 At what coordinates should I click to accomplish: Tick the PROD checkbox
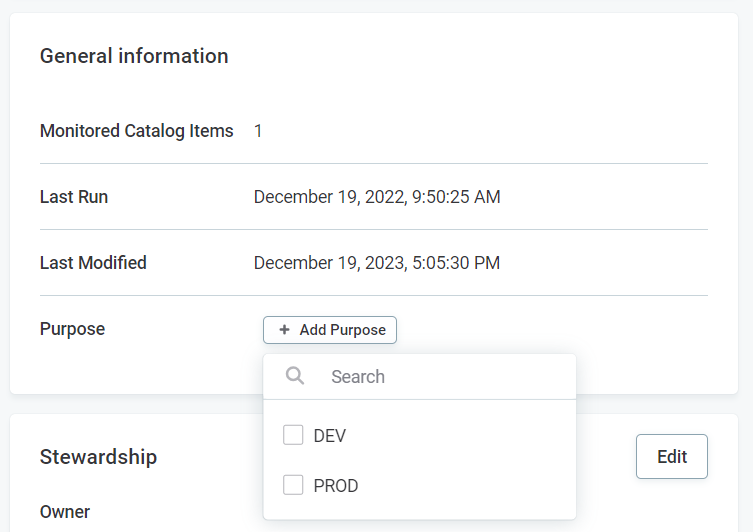coord(293,485)
